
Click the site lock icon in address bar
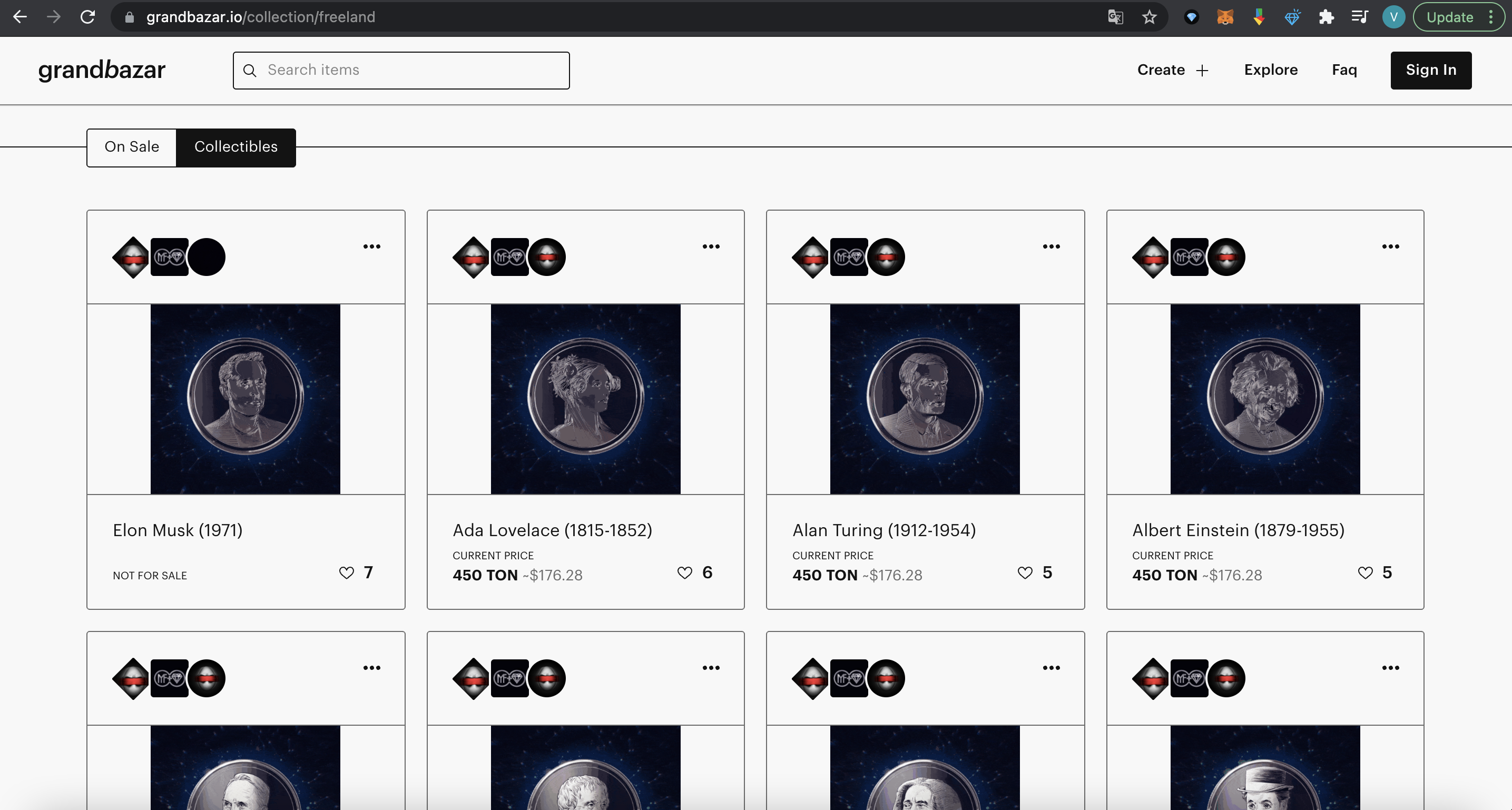click(130, 17)
